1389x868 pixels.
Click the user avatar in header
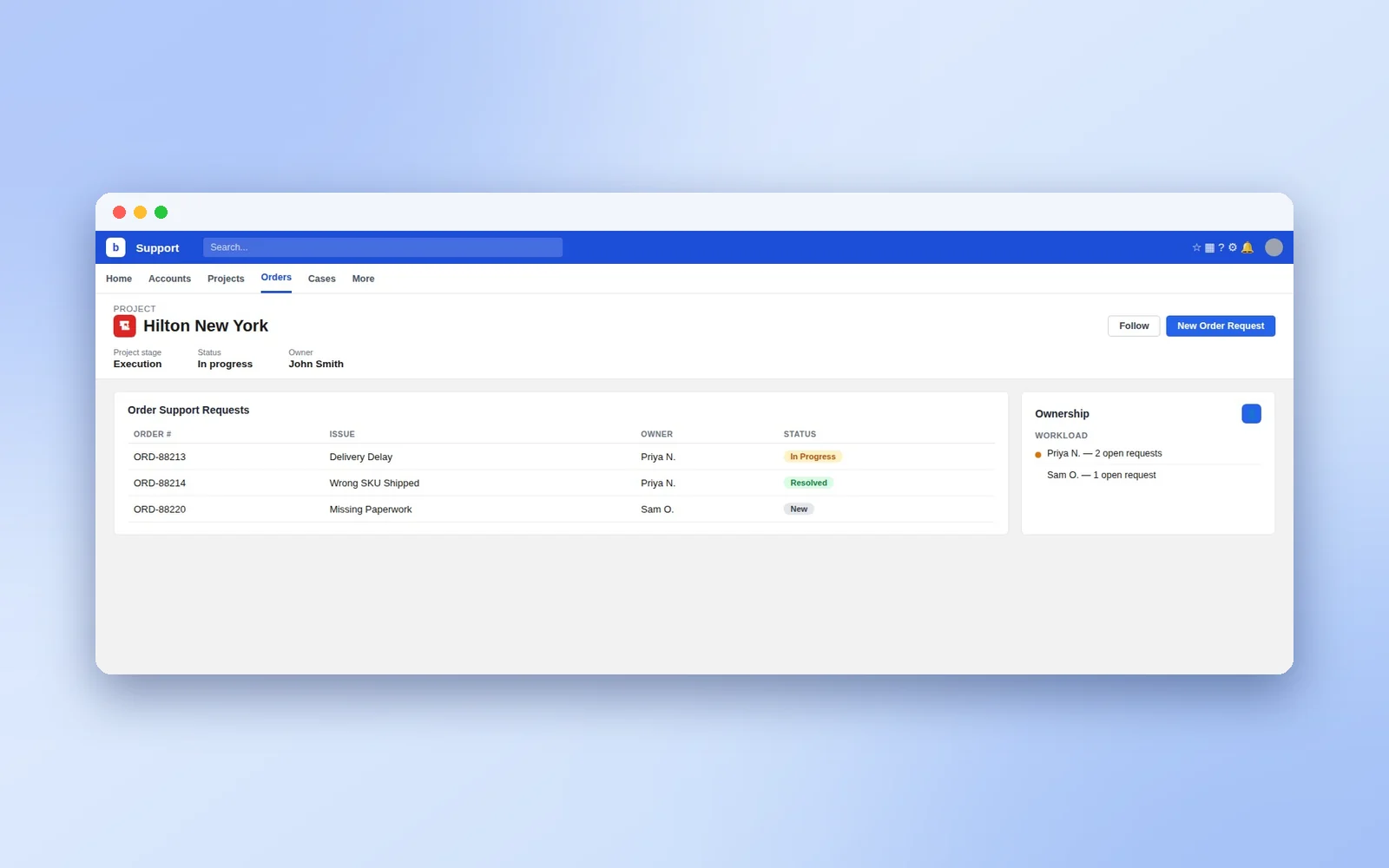(1274, 247)
